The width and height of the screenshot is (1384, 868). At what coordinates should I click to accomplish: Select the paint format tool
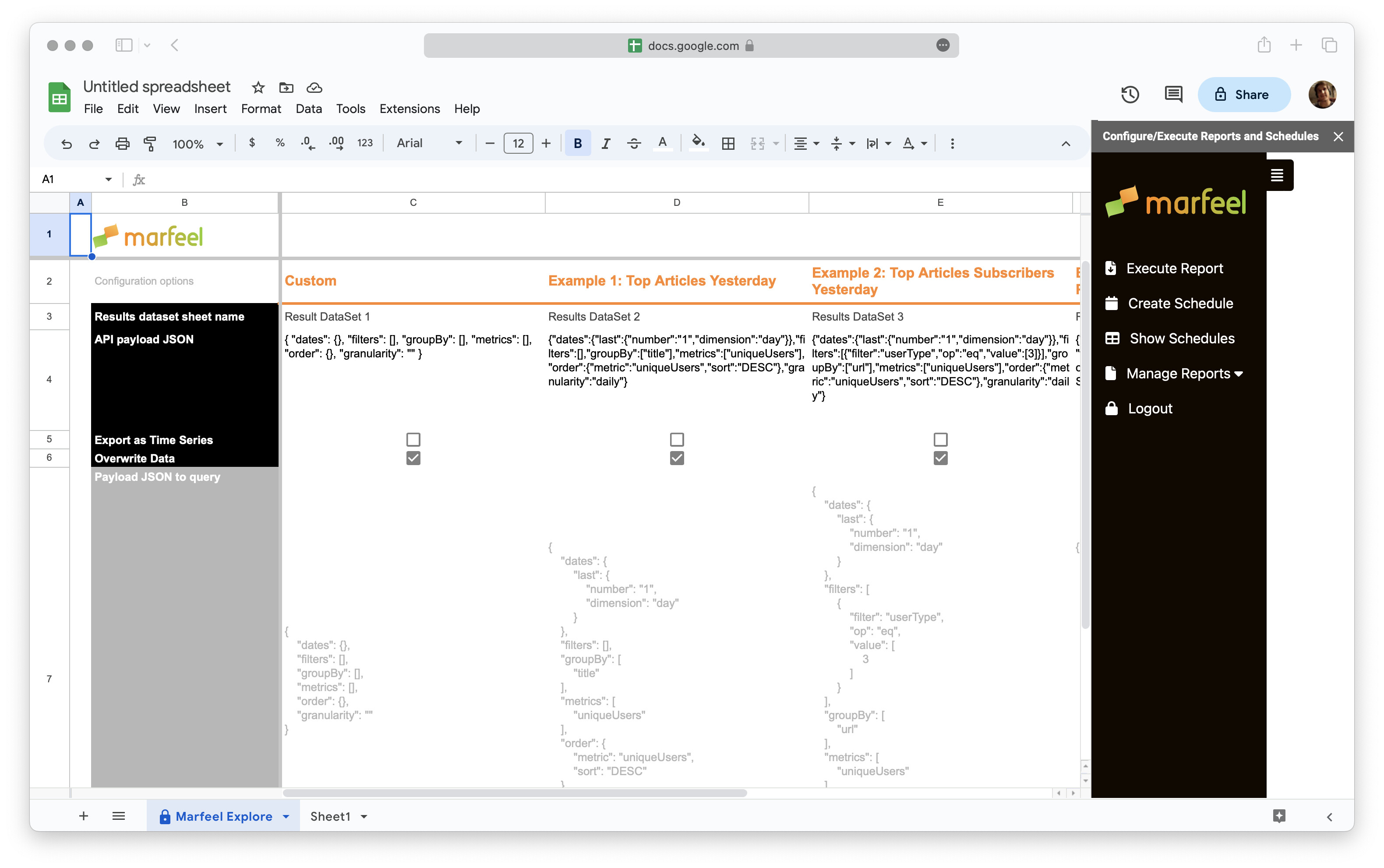click(150, 144)
